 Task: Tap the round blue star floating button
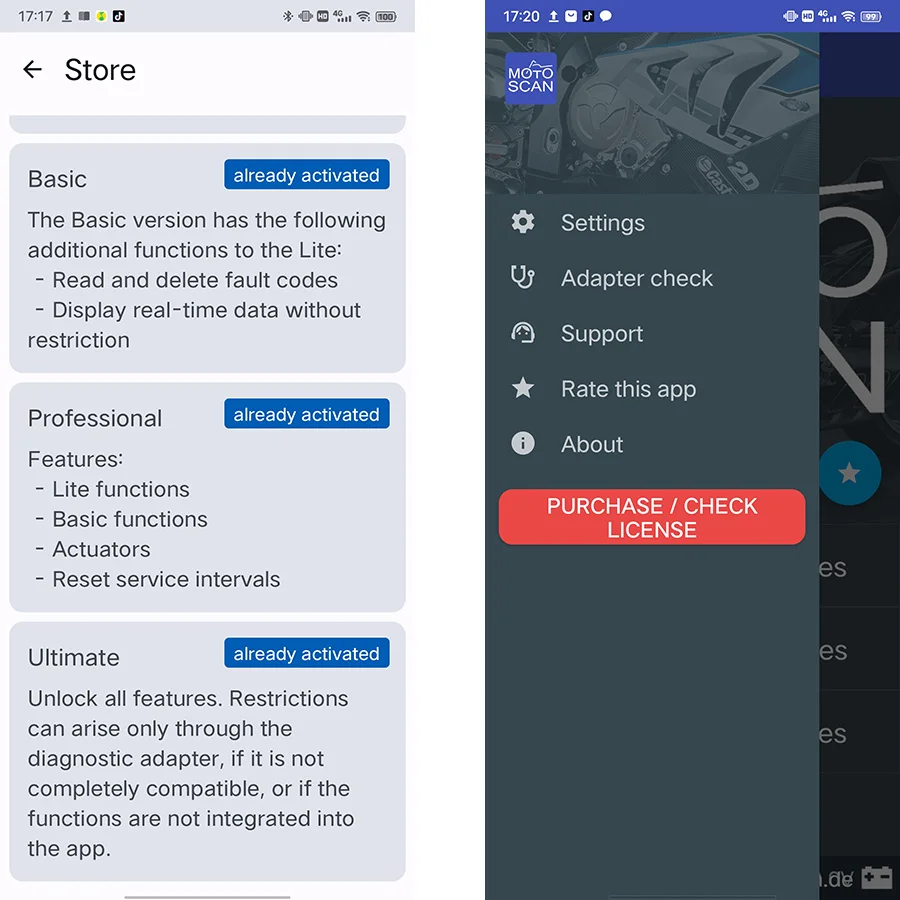point(849,473)
